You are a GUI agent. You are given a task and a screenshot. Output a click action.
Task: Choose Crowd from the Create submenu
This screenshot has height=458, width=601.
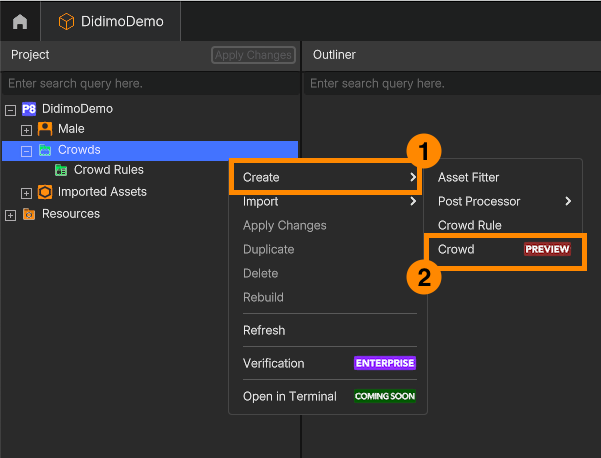pos(504,250)
